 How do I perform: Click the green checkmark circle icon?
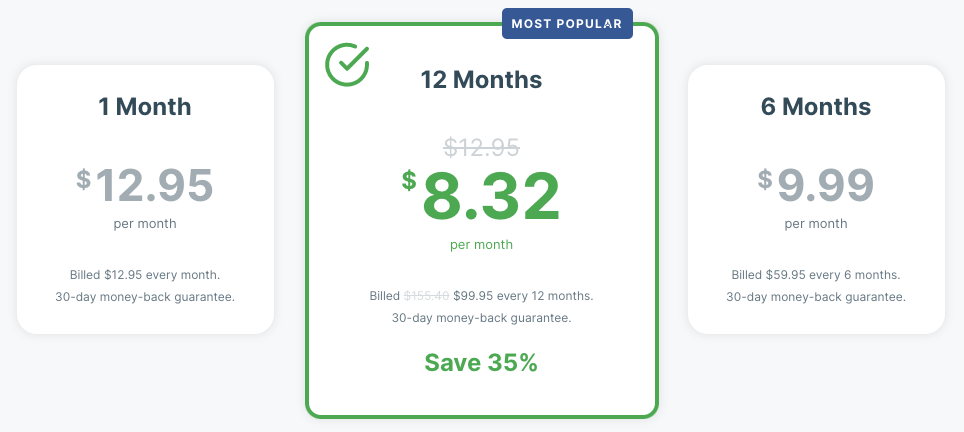pos(347,64)
